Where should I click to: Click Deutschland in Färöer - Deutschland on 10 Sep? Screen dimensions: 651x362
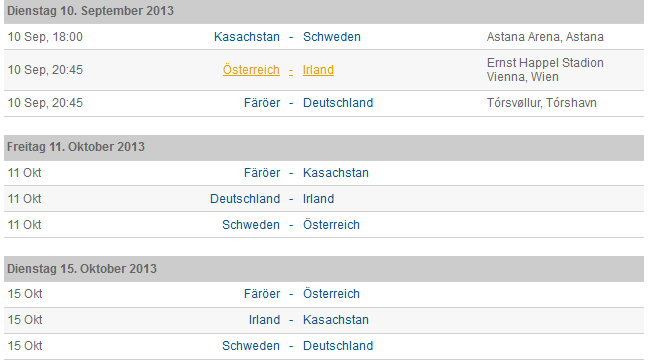[338, 103]
